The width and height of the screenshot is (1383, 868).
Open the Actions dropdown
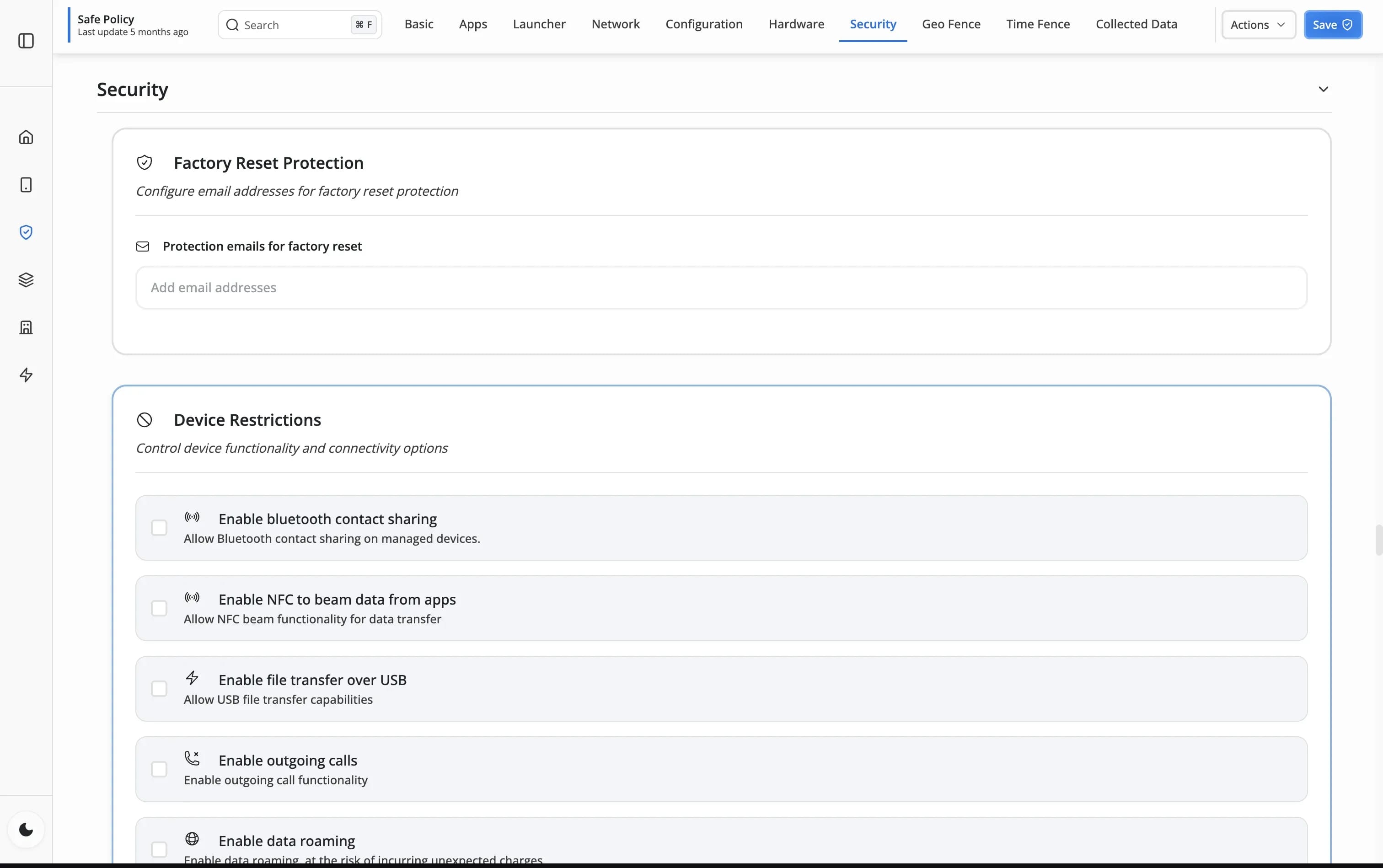[x=1258, y=25]
